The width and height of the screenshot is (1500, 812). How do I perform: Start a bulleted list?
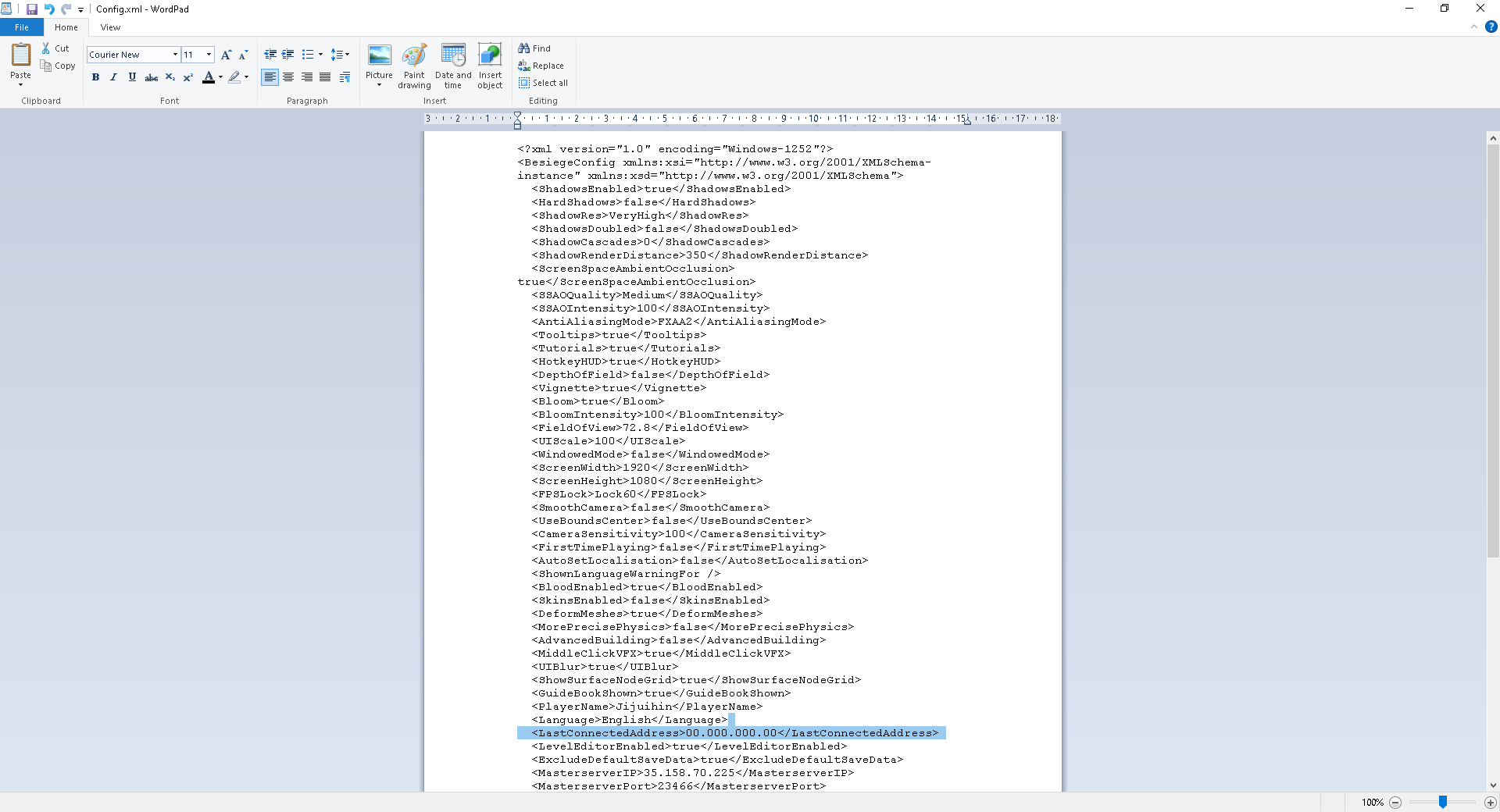click(x=307, y=55)
